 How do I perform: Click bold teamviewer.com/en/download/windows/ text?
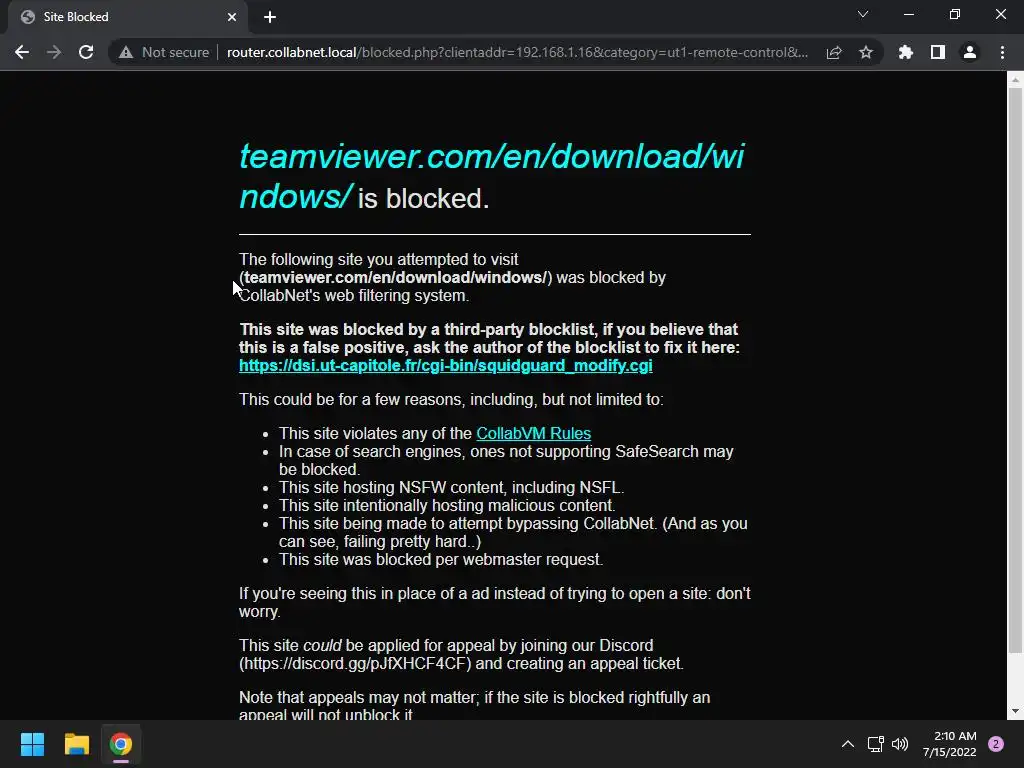click(x=395, y=278)
